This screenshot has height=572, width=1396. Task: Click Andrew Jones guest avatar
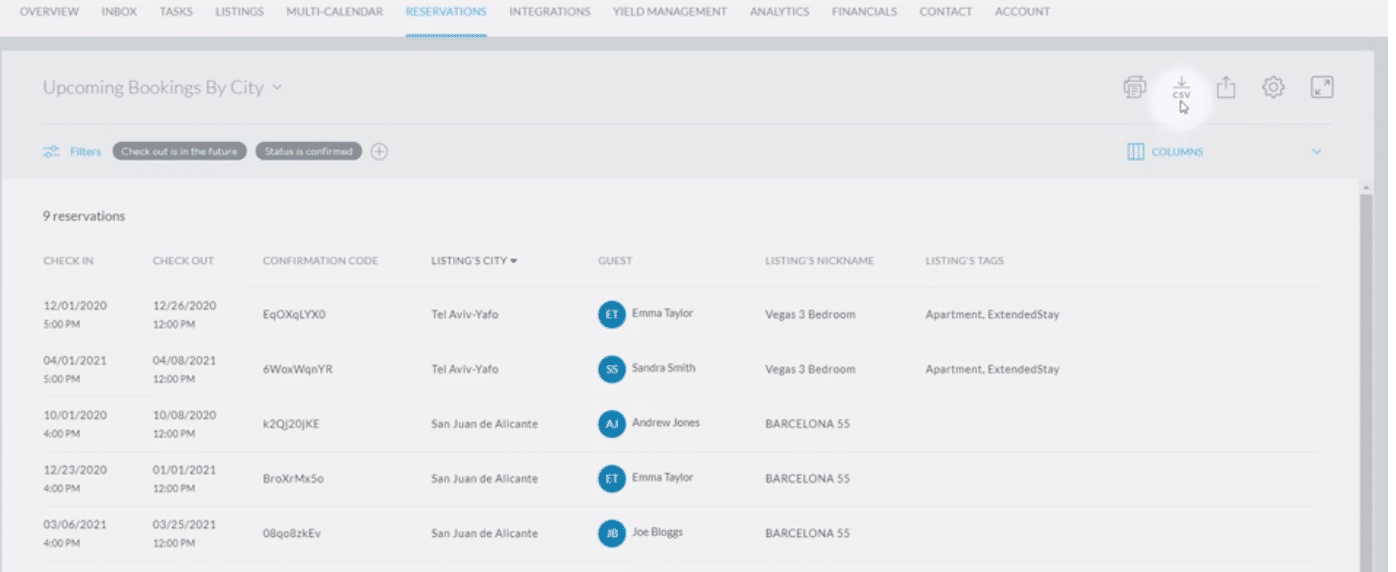click(611, 424)
